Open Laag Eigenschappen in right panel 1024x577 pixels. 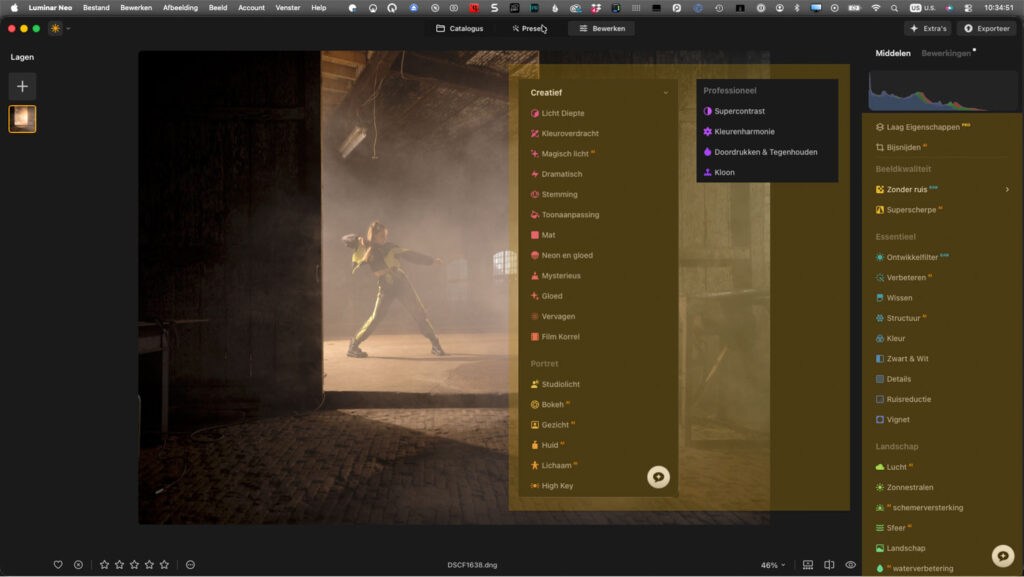click(922, 127)
